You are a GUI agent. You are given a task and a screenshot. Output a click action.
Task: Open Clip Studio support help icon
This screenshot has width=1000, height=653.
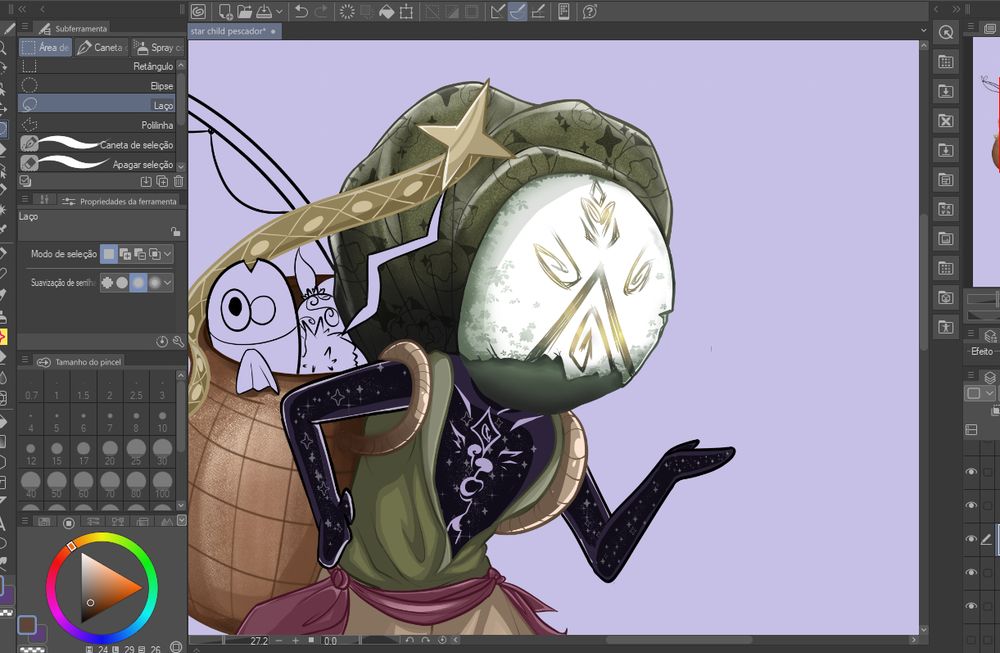tap(590, 11)
